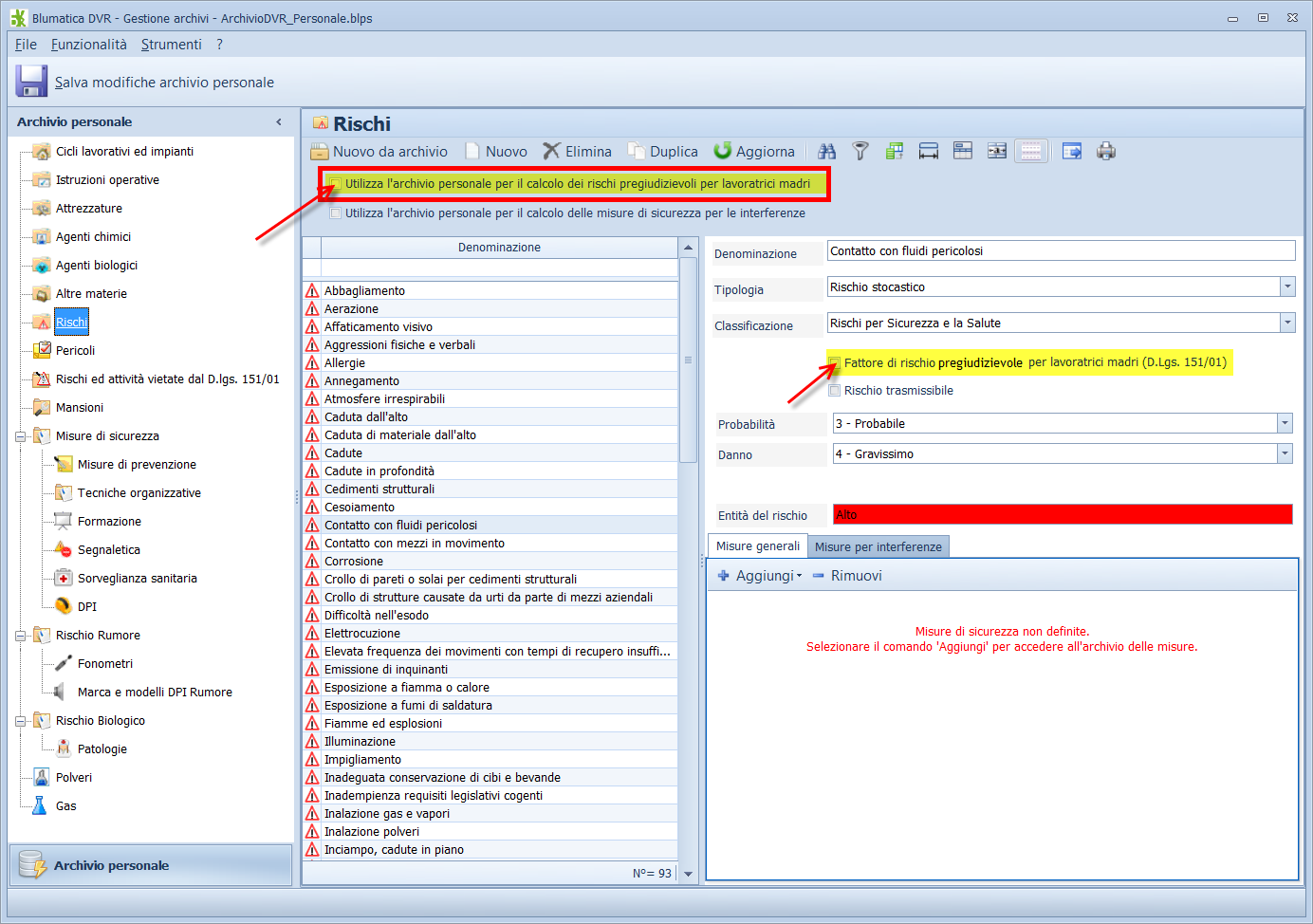Click the funnel filter icon
The image size is (1313, 924).
[x=860, y=151]
